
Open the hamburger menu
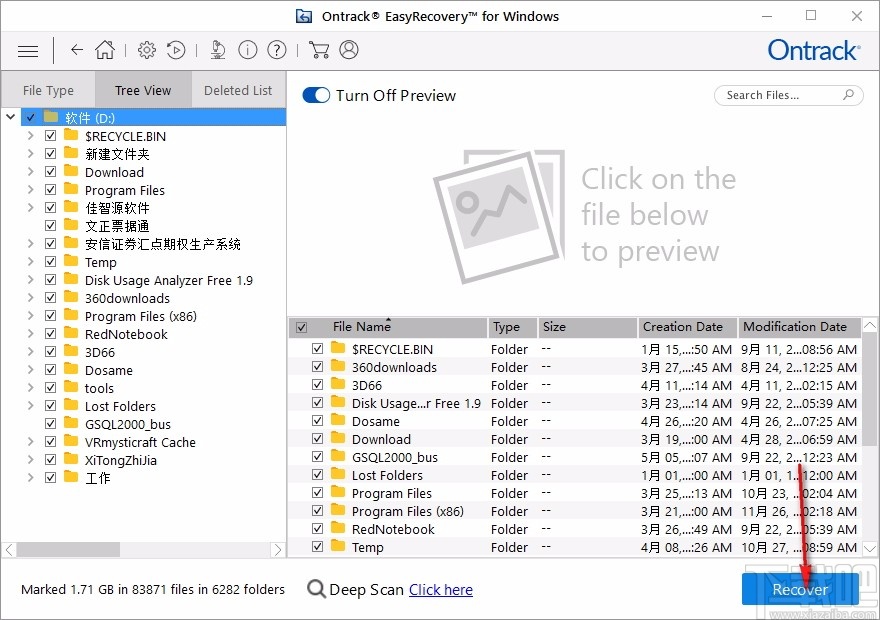tap(28, 51)
